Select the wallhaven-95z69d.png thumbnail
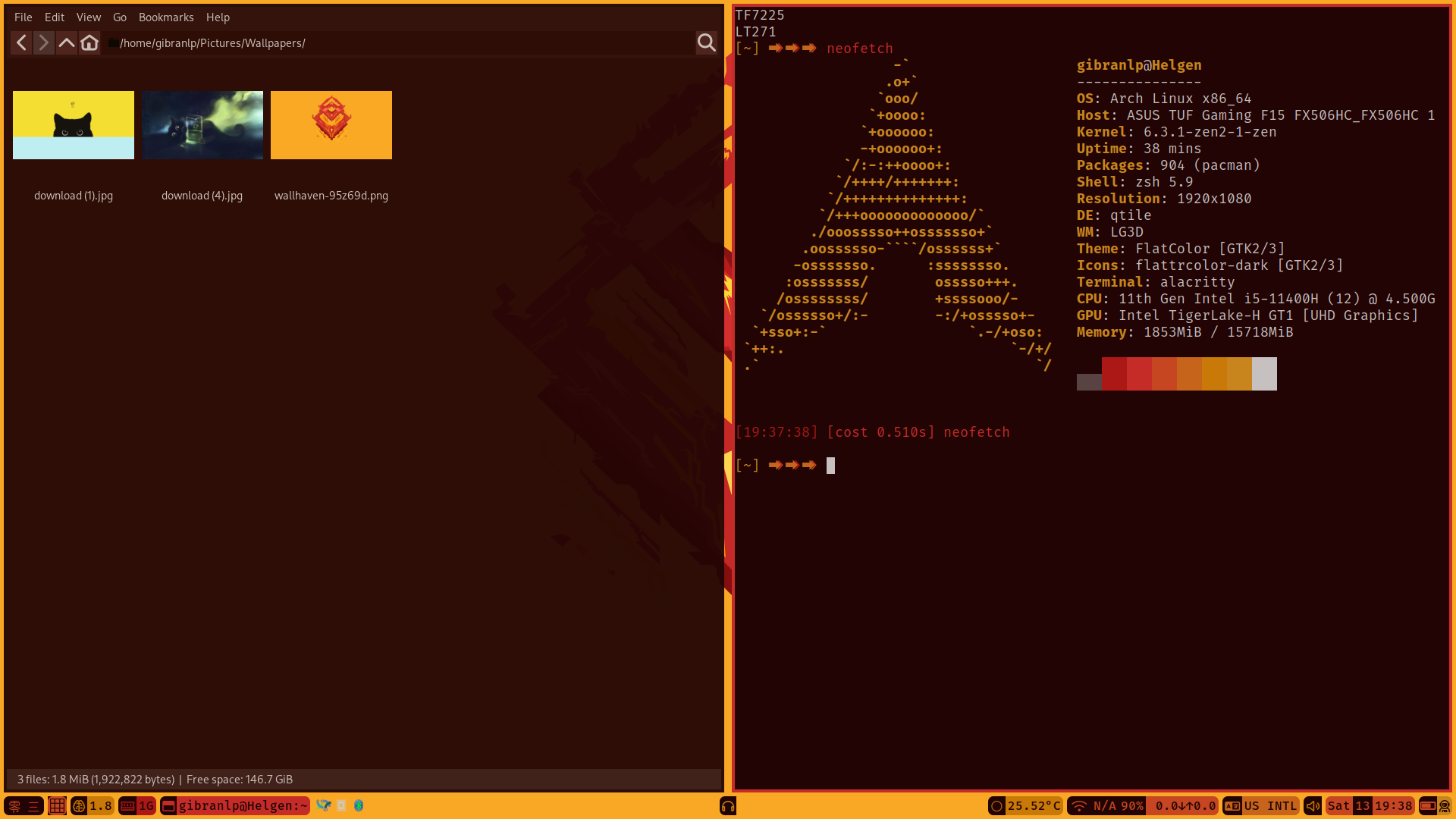 [331, 125]
